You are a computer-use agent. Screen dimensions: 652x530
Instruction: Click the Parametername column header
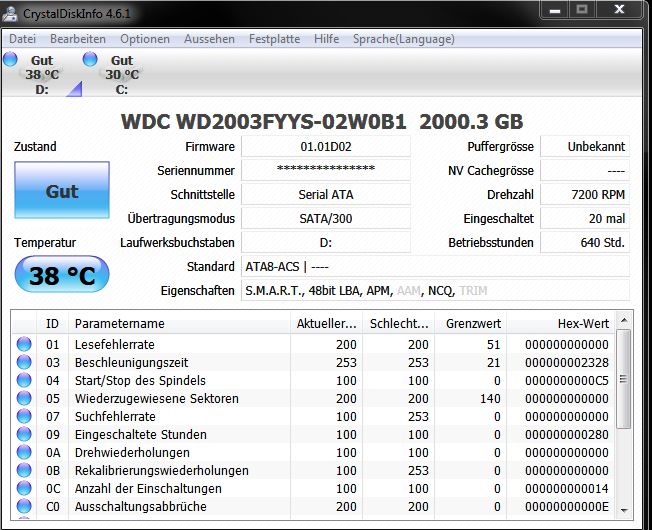point(179,323)
